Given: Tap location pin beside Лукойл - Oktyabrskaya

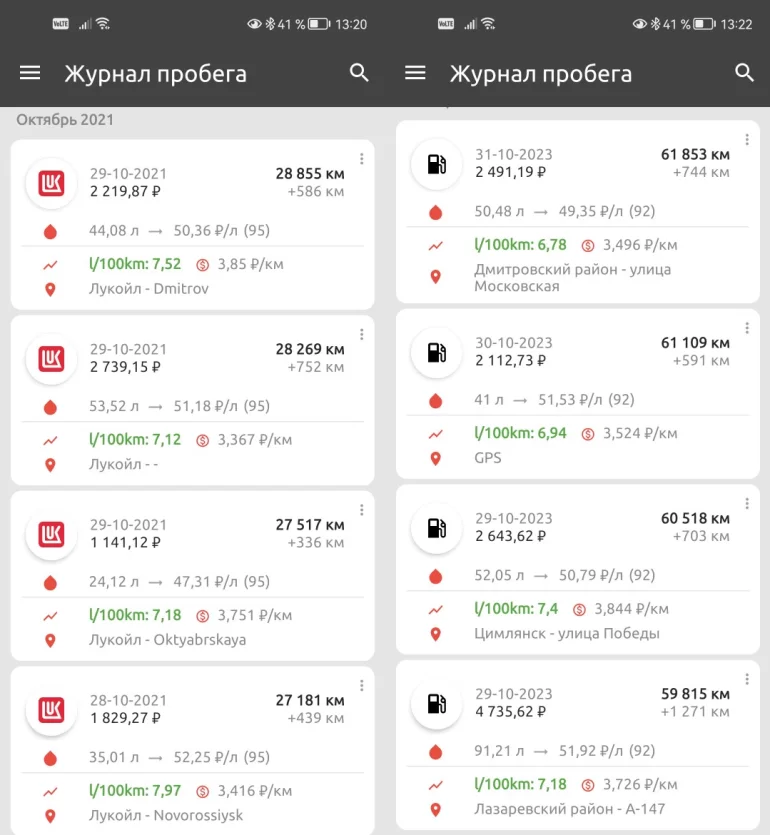Looking at the screenshot, I should click(x=51, y=640).
